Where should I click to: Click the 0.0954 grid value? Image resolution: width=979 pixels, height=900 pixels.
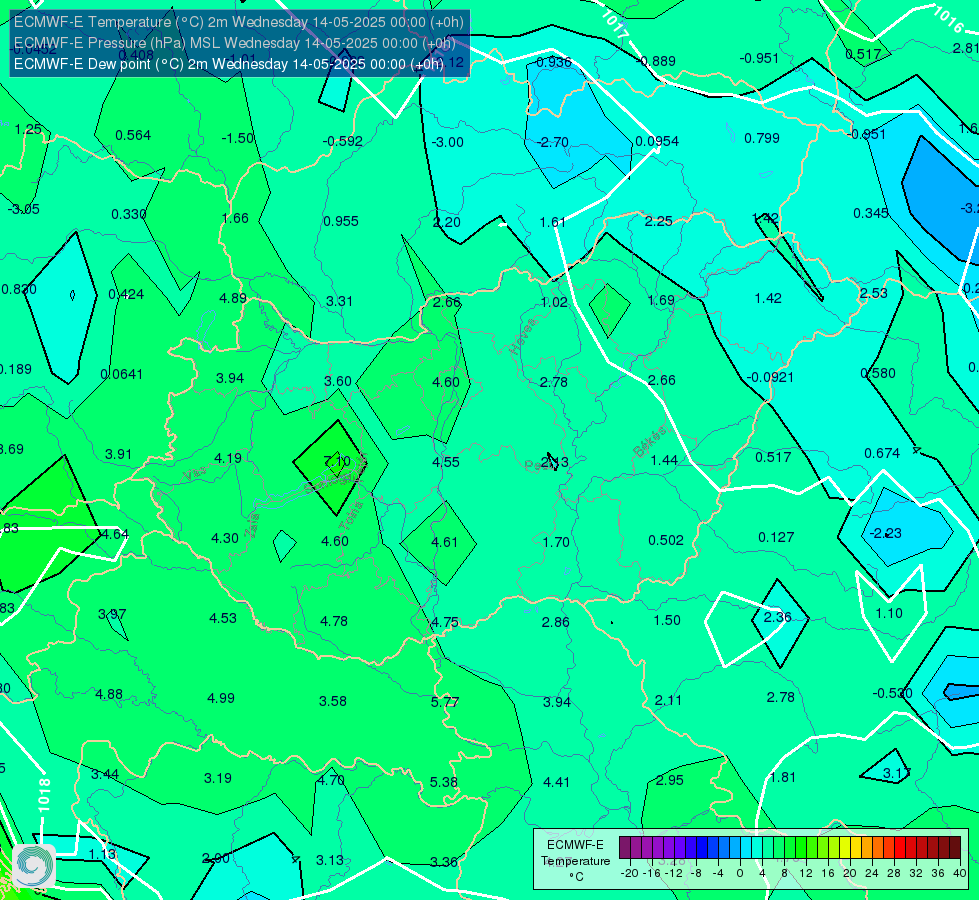657,141
